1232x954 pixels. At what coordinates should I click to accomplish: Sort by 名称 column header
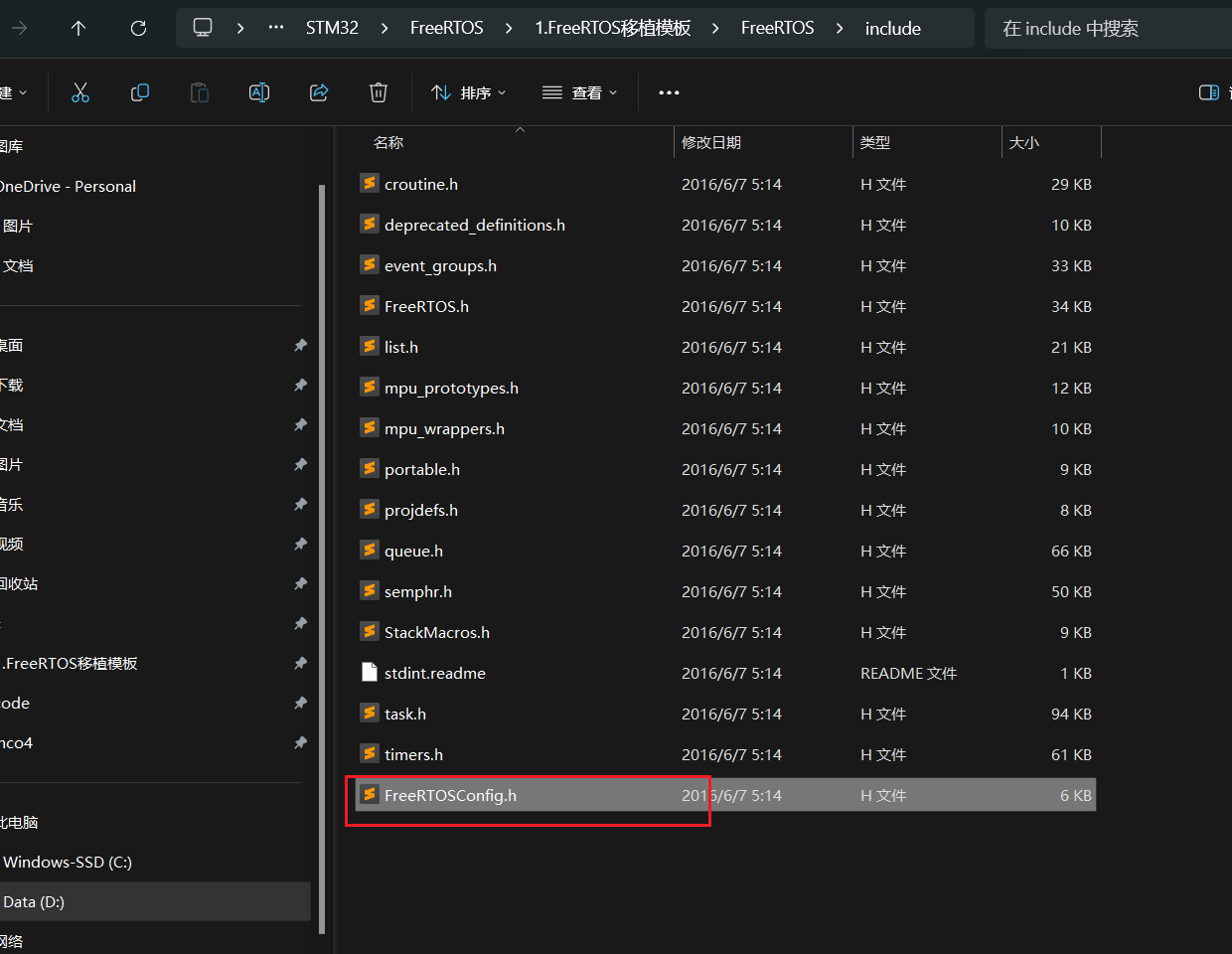[x=388, y=143]
